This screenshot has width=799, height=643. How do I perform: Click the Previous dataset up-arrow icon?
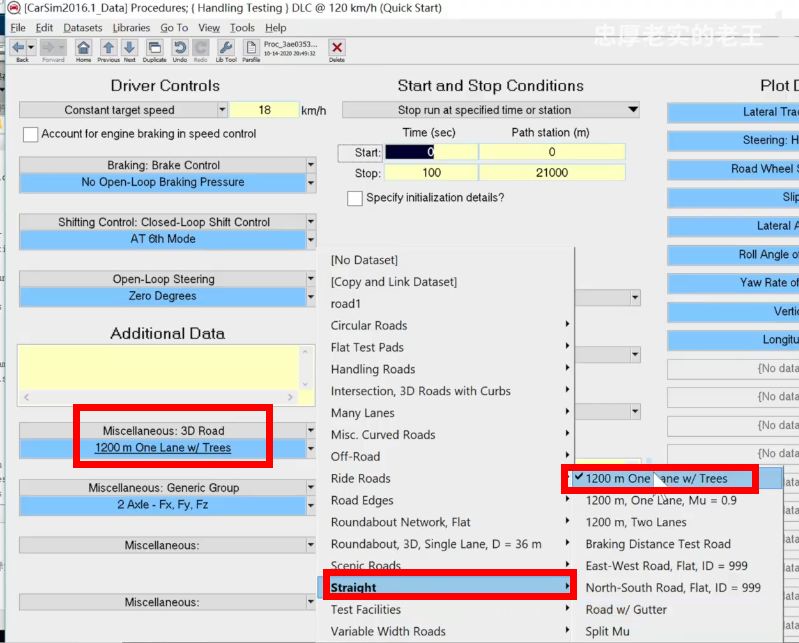tap(108, 48)
